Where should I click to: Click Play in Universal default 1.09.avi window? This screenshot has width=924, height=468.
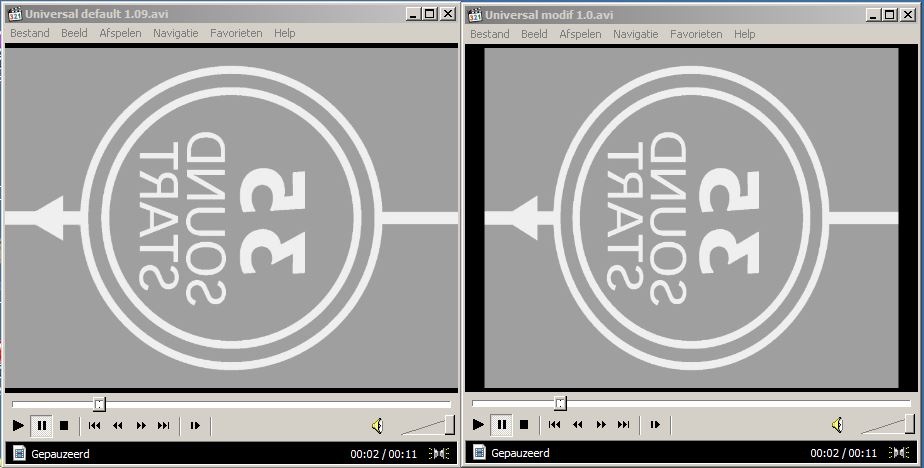[x=18, y=425]
